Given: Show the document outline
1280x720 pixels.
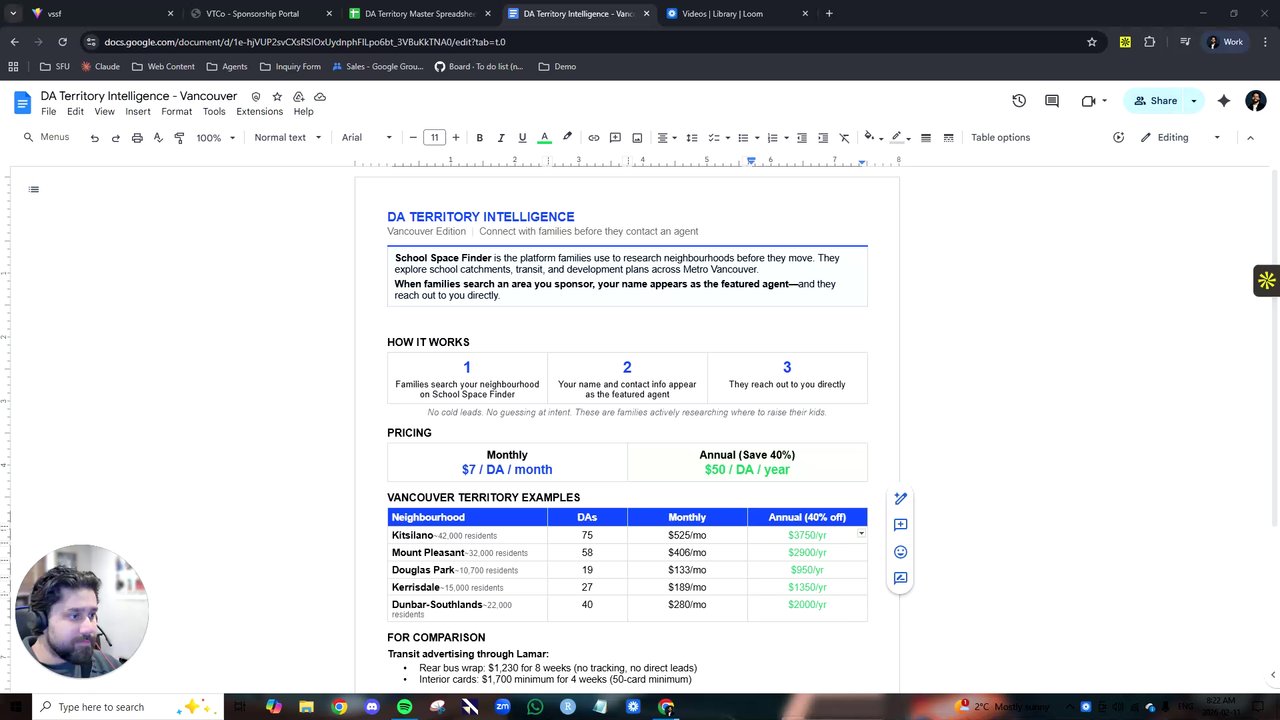Looking at the screenshot, I should pyautogui.click(x=34, y=189).
